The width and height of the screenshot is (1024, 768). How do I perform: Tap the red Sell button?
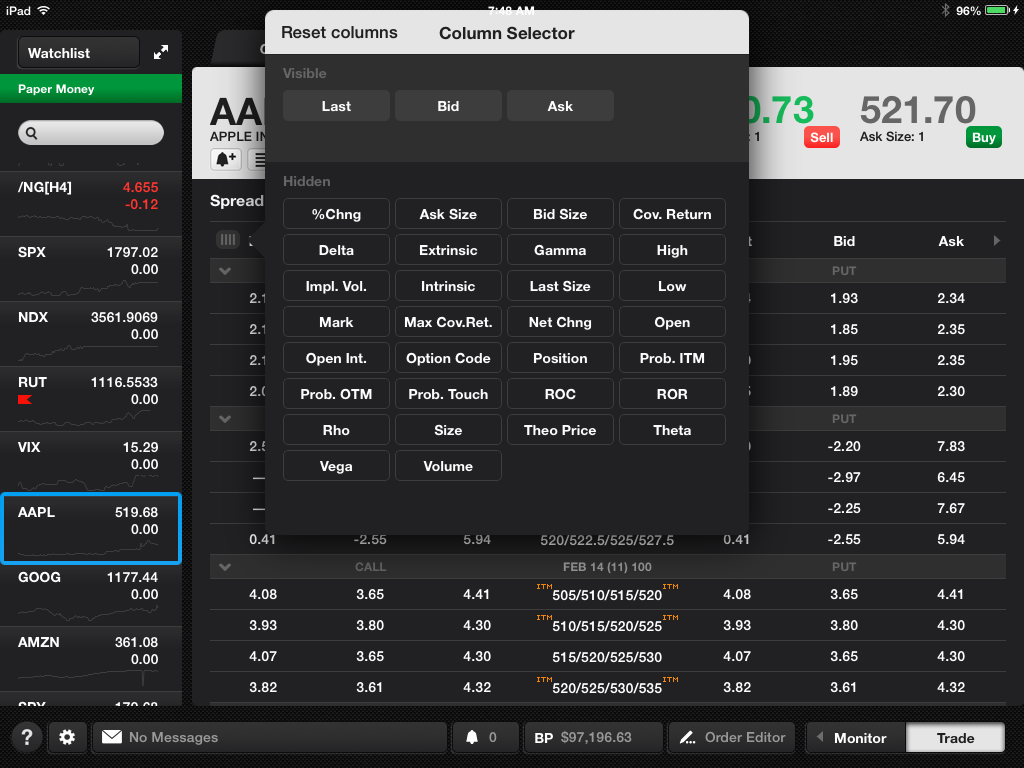click(x=821, y=137)
